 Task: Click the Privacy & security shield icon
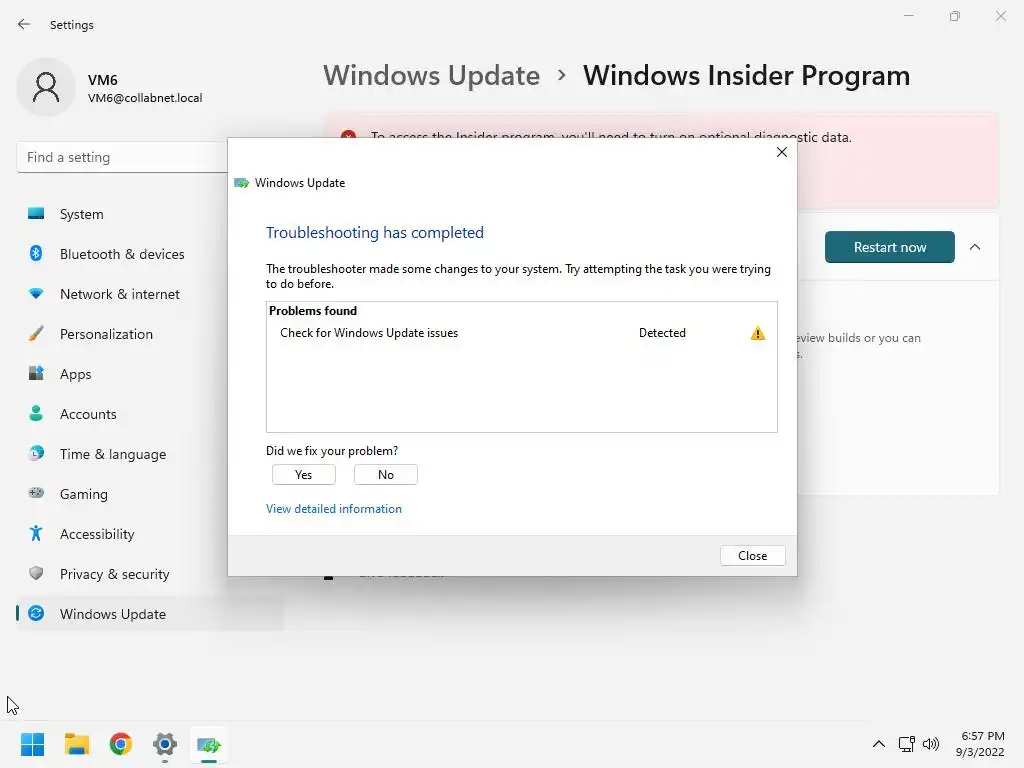(36, 573)
